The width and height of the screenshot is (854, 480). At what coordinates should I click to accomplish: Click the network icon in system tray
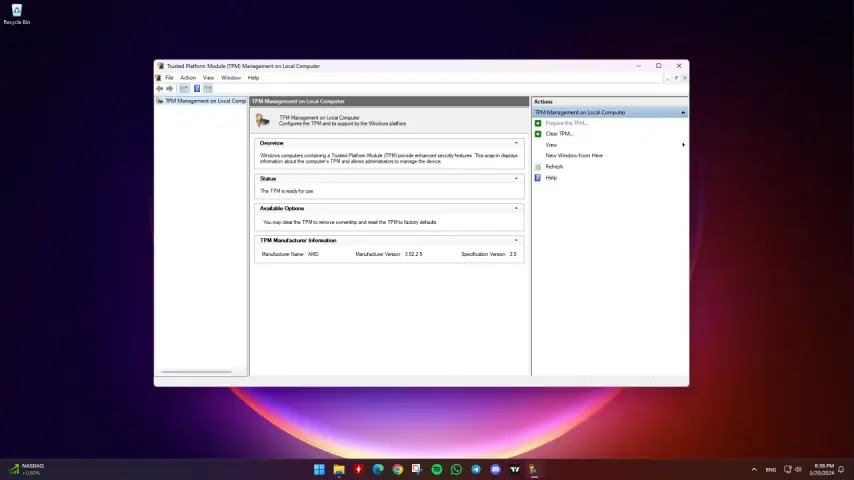pos(788,469)
